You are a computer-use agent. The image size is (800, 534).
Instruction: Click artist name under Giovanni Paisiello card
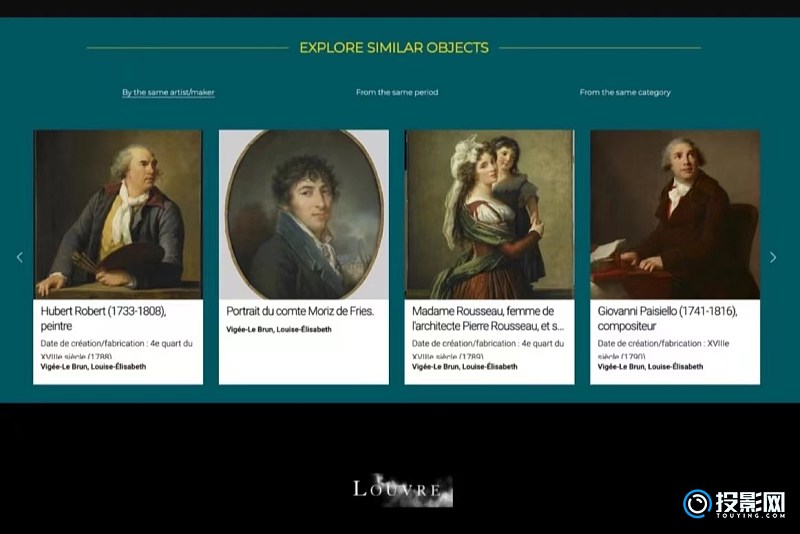[651, 367]
